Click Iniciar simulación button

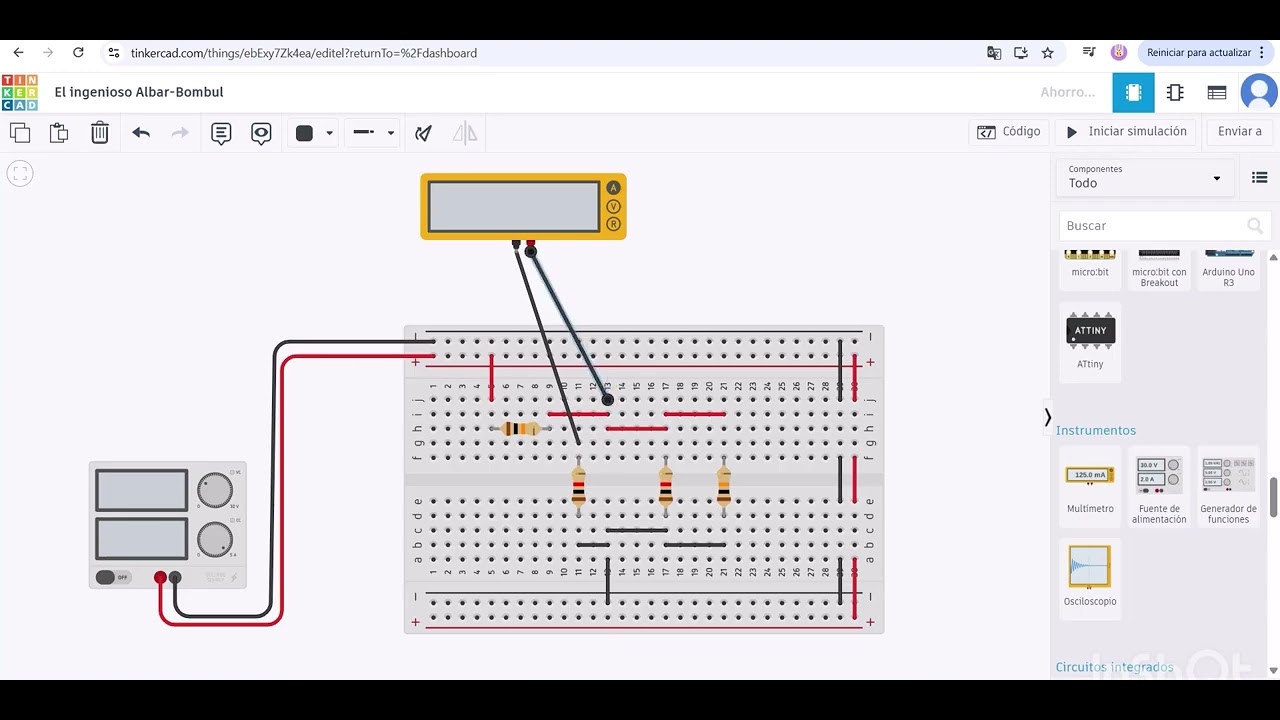point(1127,132)
